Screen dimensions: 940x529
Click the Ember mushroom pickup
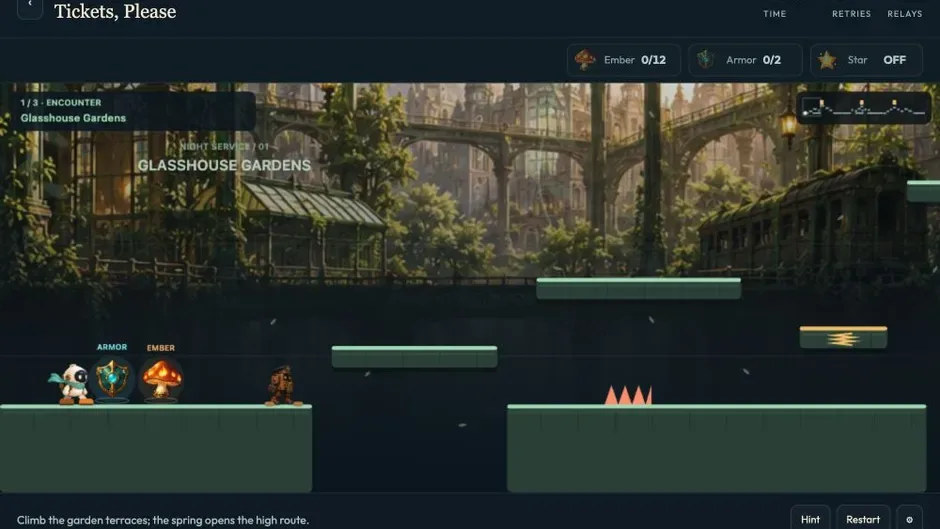[x=161, y=379]
